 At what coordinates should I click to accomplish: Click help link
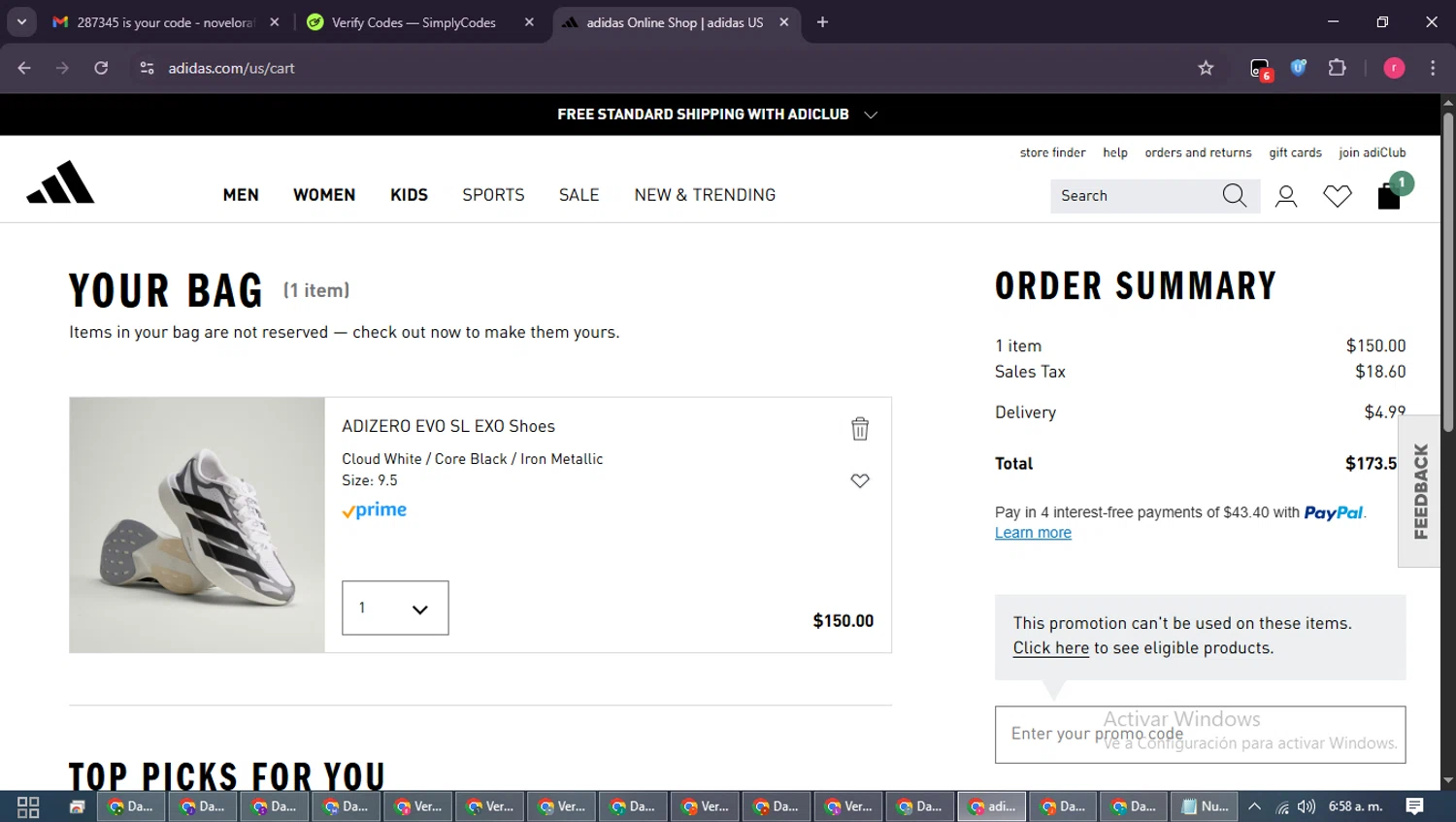tap(1115, 152)
